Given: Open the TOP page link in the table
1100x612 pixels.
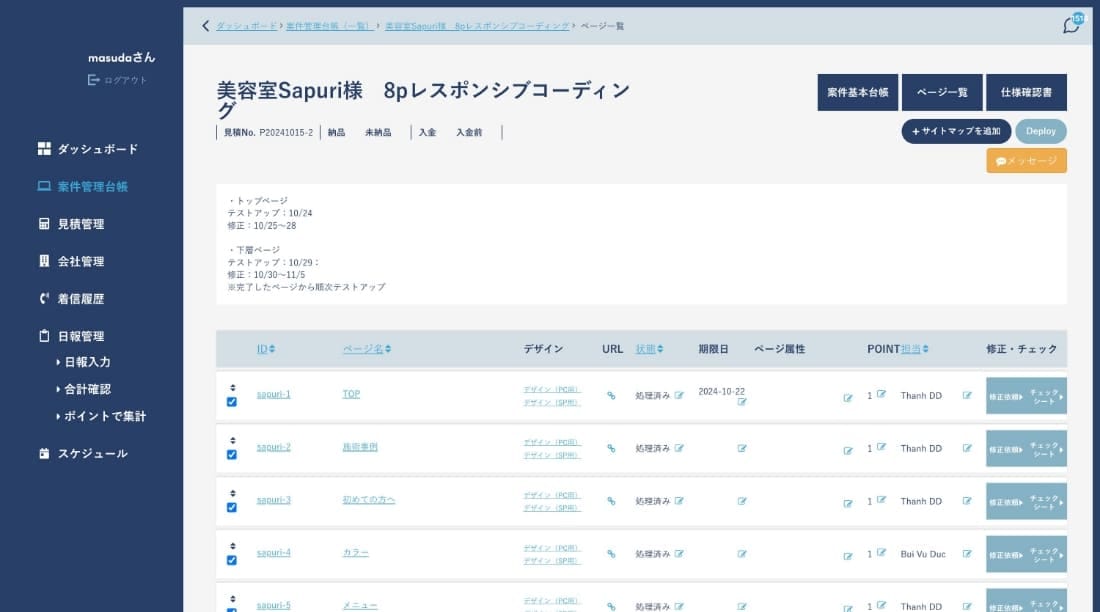Looking at the screenshot, I should click(x=351, y=394).
